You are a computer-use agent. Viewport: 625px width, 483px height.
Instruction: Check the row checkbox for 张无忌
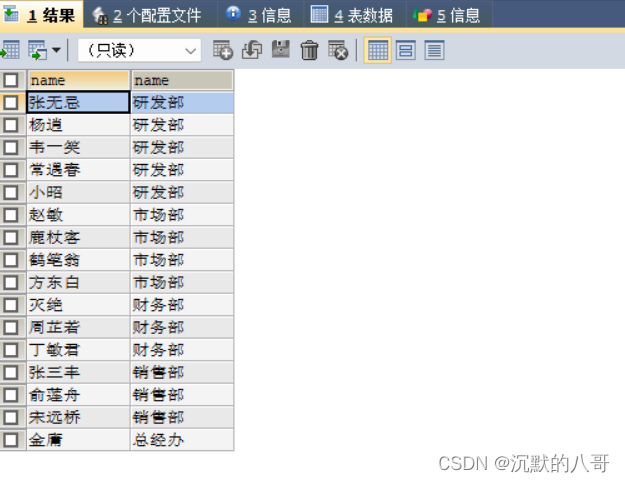click(11, 102)
